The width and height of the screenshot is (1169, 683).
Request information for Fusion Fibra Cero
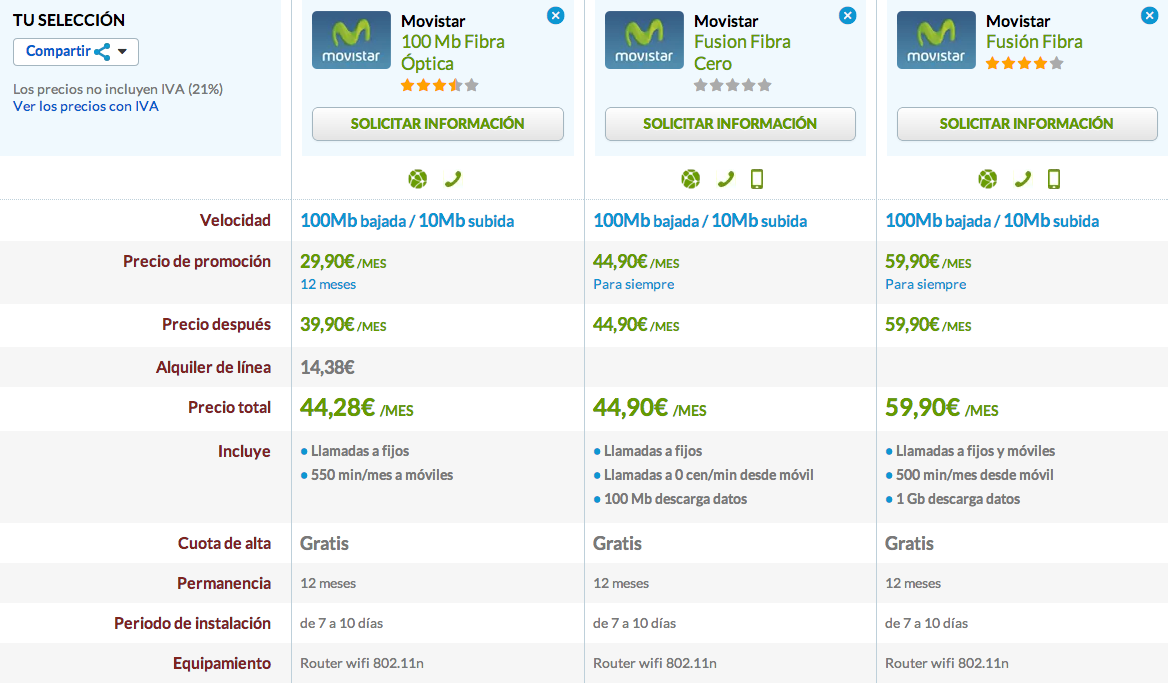tap(730, 124)
